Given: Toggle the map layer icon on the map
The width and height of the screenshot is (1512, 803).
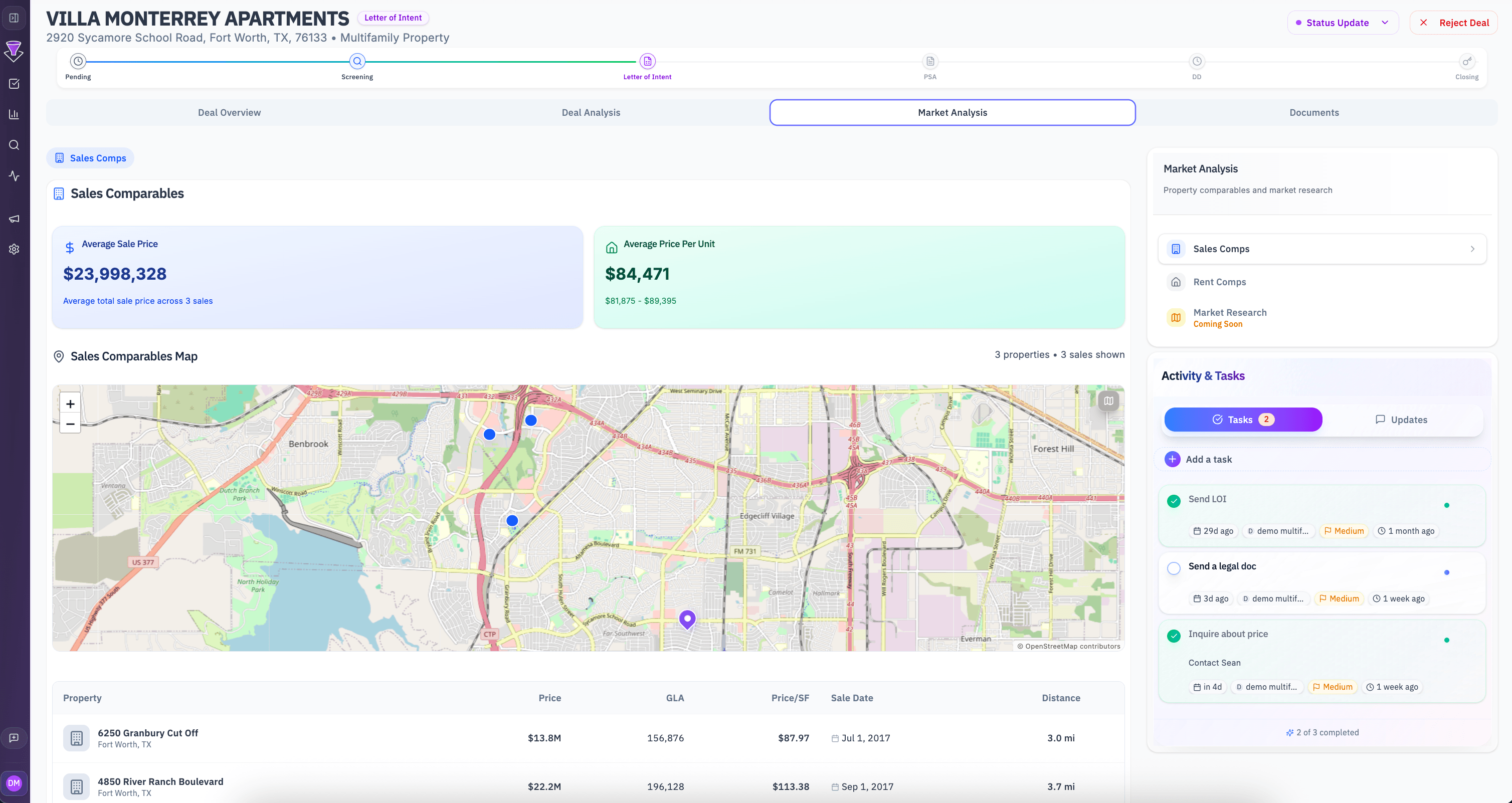Looking at the screenshot, I should (1108, 401).
